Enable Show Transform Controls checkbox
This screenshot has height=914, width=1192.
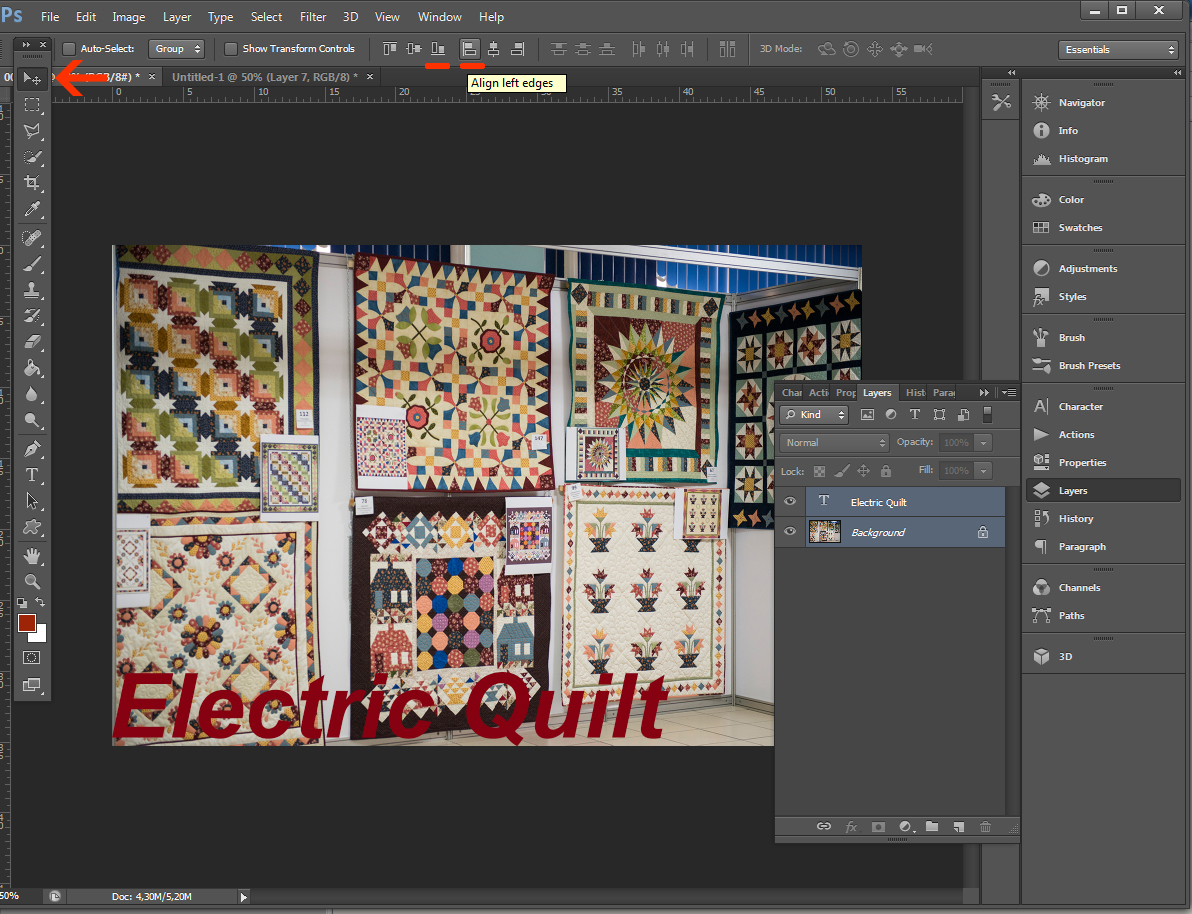tap(231, 49)
